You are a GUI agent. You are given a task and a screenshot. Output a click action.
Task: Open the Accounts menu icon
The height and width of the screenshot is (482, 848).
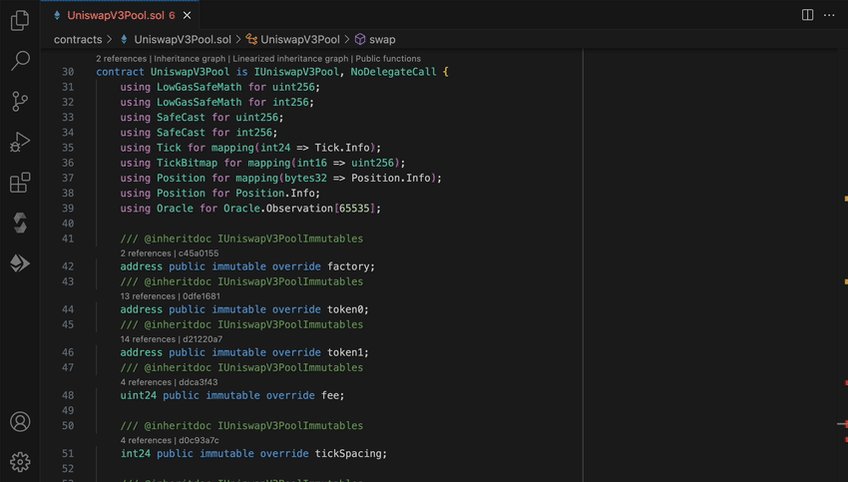pyautogui.click(x=20, y=421)
